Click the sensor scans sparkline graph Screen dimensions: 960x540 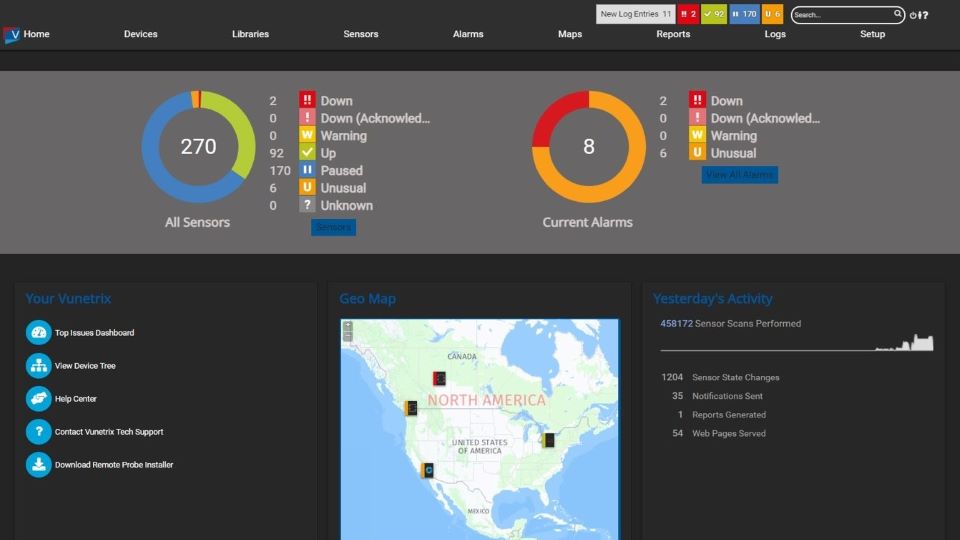pos(797,342)
